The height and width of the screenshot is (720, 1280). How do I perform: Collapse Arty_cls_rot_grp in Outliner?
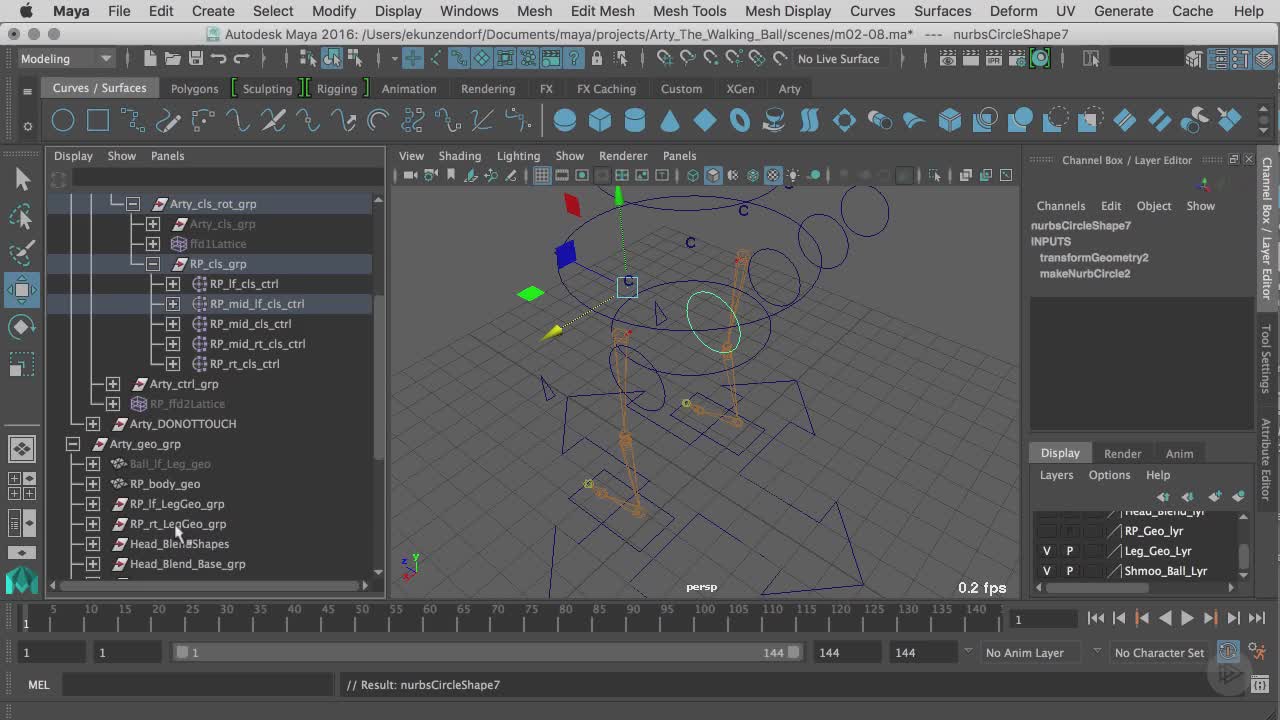point(132,204)
